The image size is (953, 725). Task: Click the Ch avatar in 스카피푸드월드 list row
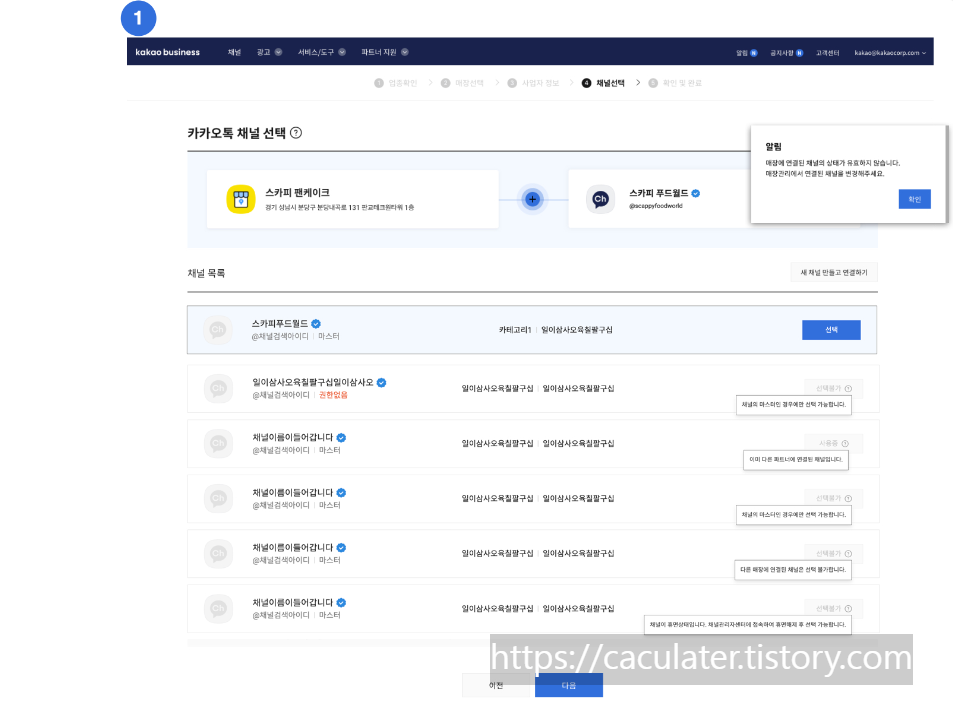(218, 330)
